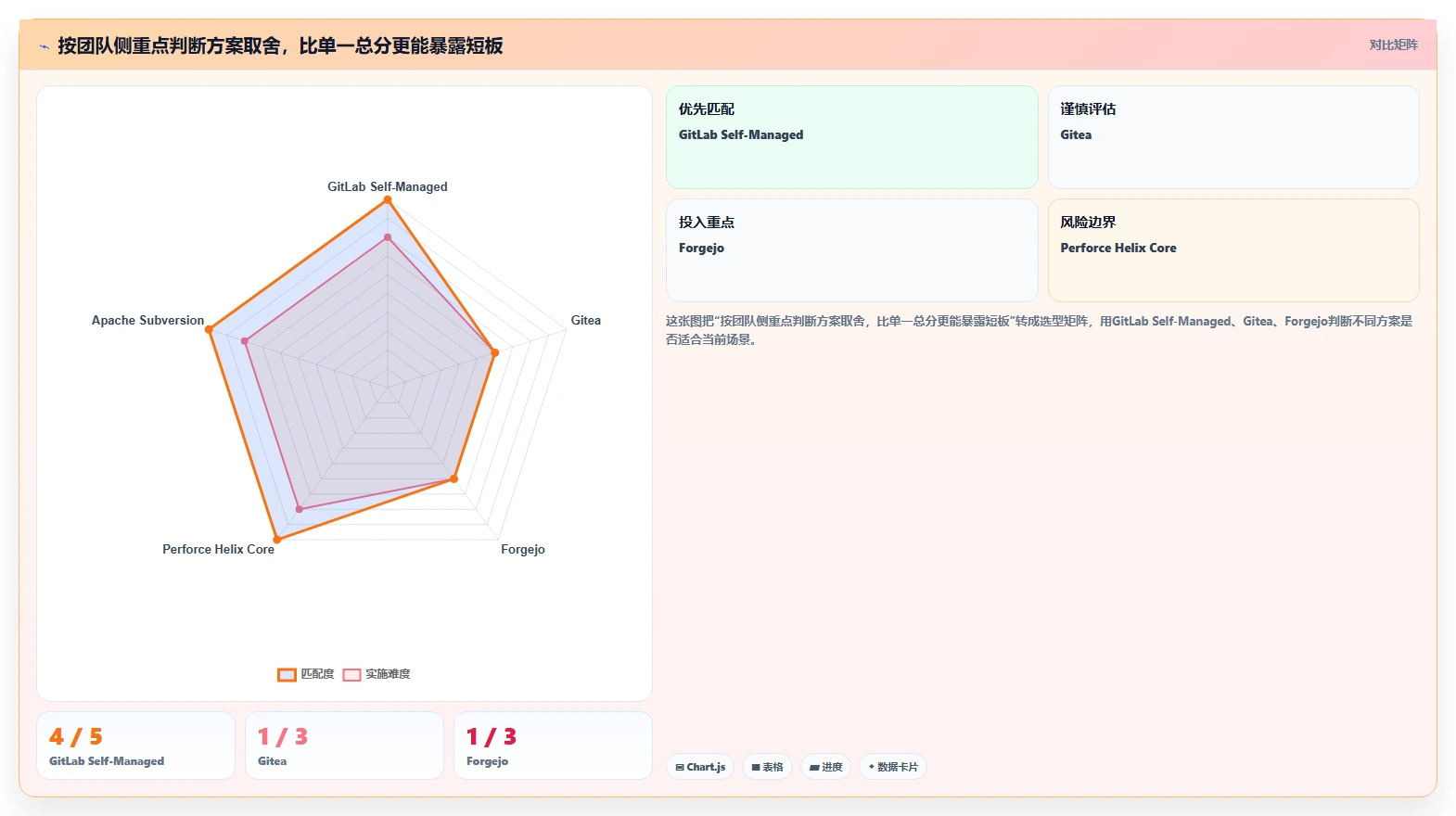Click the 1 / 3 Forgejo stat card
This screenshot has width=1456, height=816.
(553, 746)
